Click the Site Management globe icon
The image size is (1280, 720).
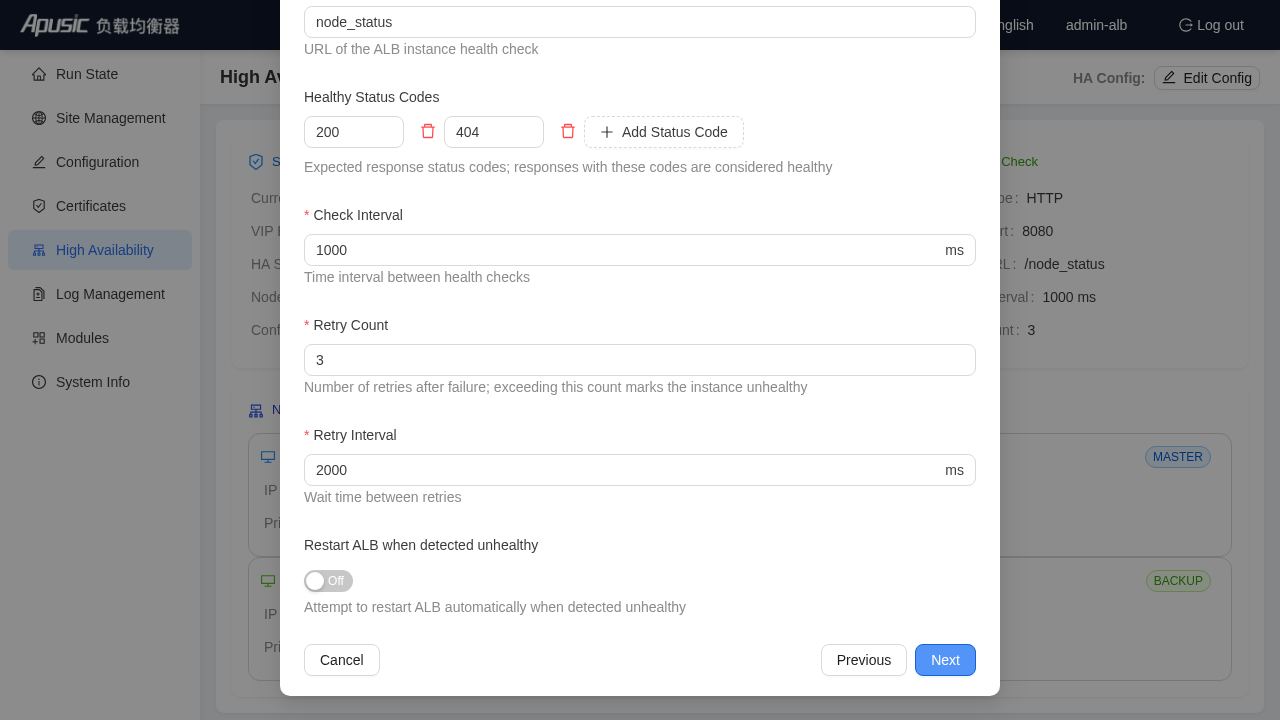coord(39,118)
